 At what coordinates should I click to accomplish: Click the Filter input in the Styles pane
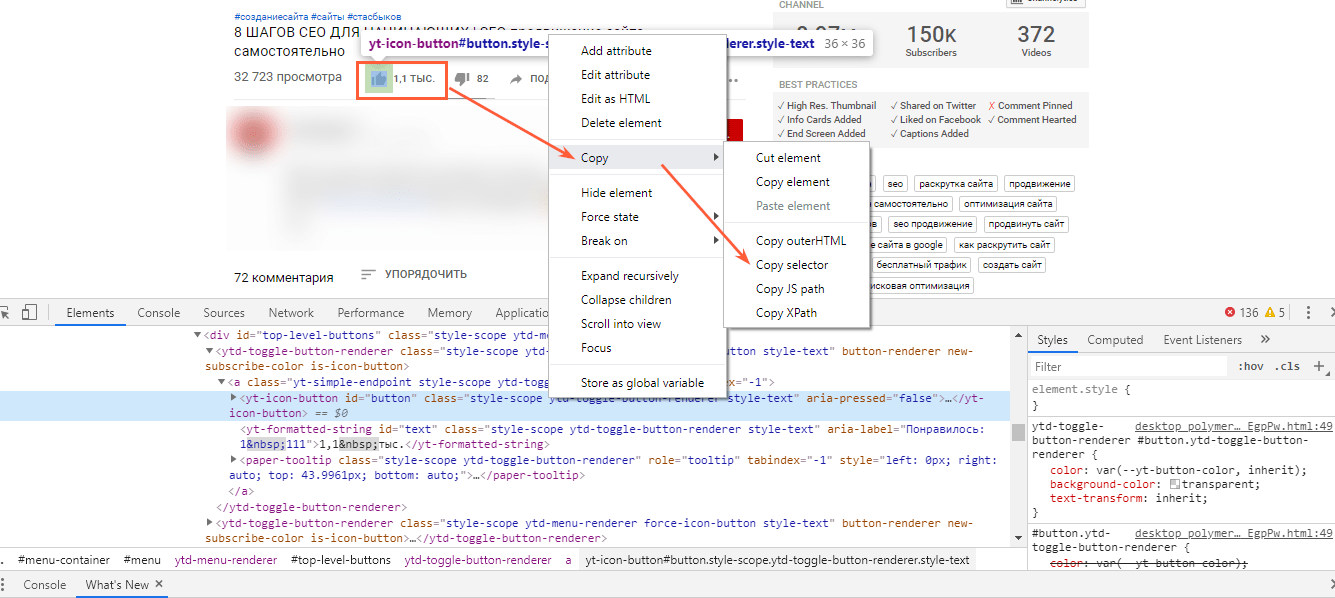point(1128,367)
